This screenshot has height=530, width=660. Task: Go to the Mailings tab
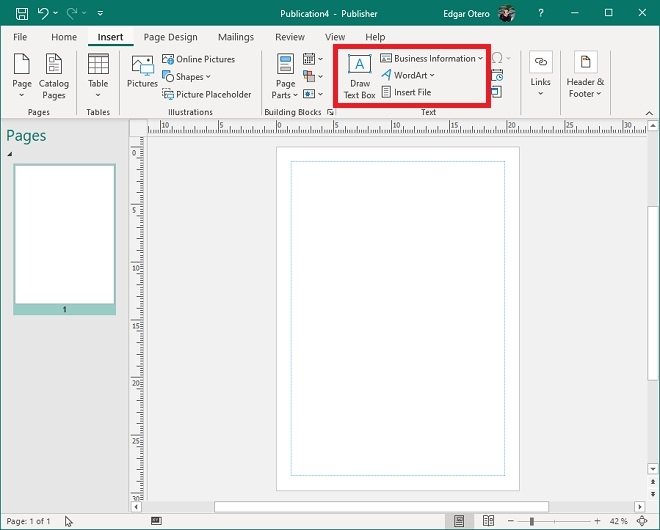[236, 37]
